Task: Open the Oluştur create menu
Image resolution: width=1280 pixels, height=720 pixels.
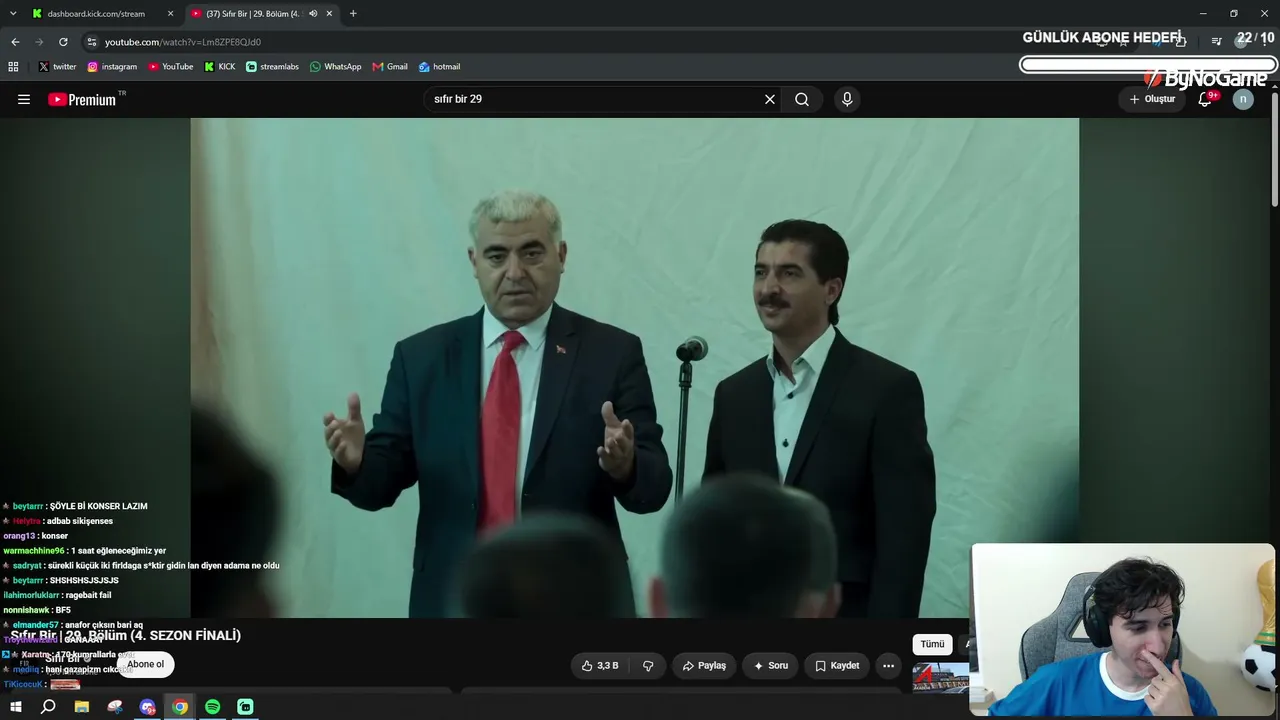Action: pyautogui.click(x=1152, y=99)
